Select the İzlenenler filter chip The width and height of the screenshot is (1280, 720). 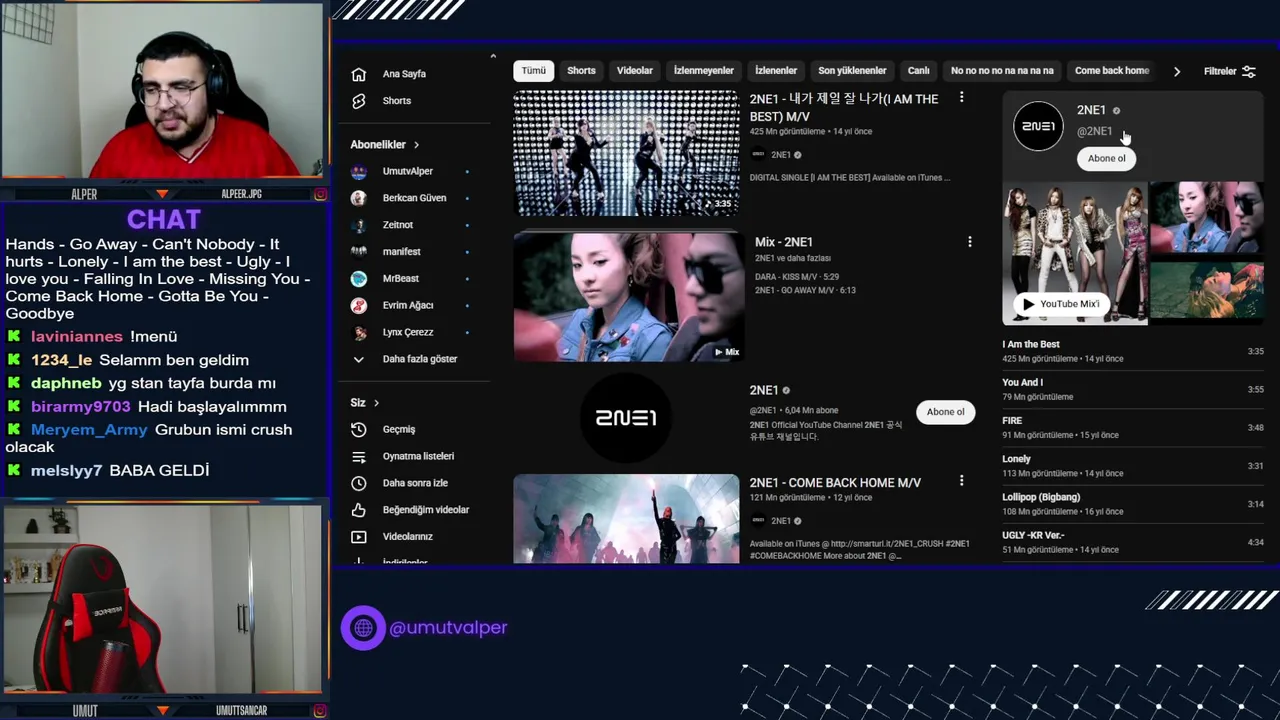pos(776,71)
